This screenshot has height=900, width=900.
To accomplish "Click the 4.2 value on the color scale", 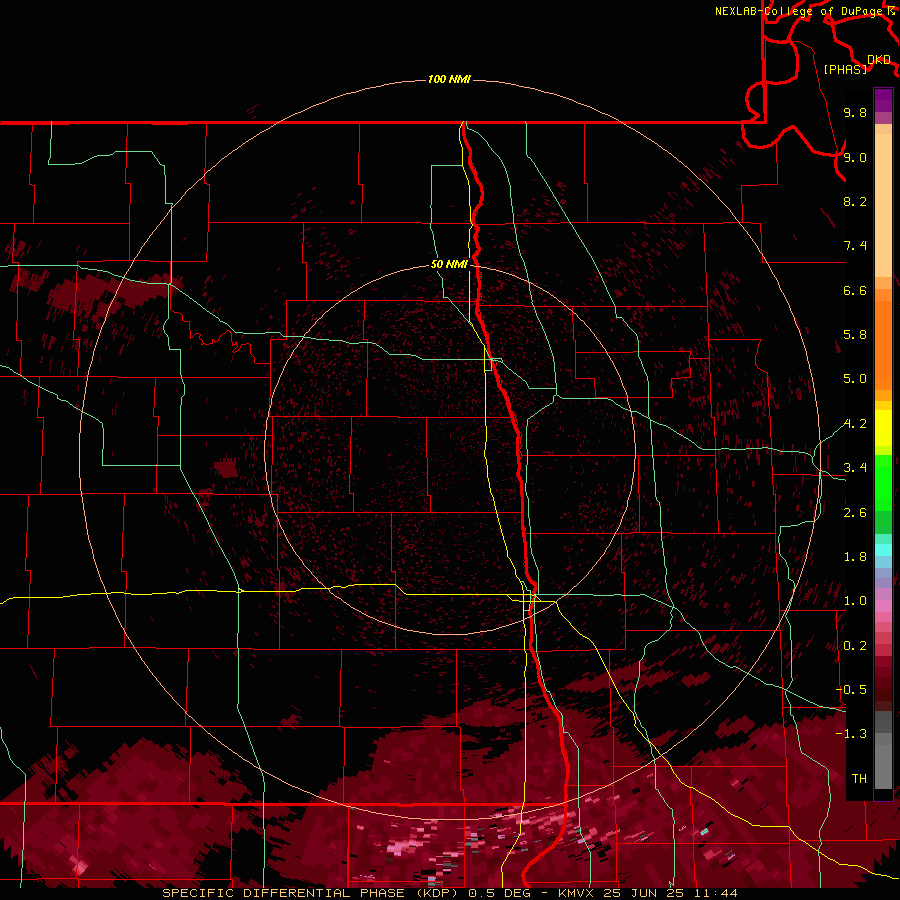I will coord(855,424).
